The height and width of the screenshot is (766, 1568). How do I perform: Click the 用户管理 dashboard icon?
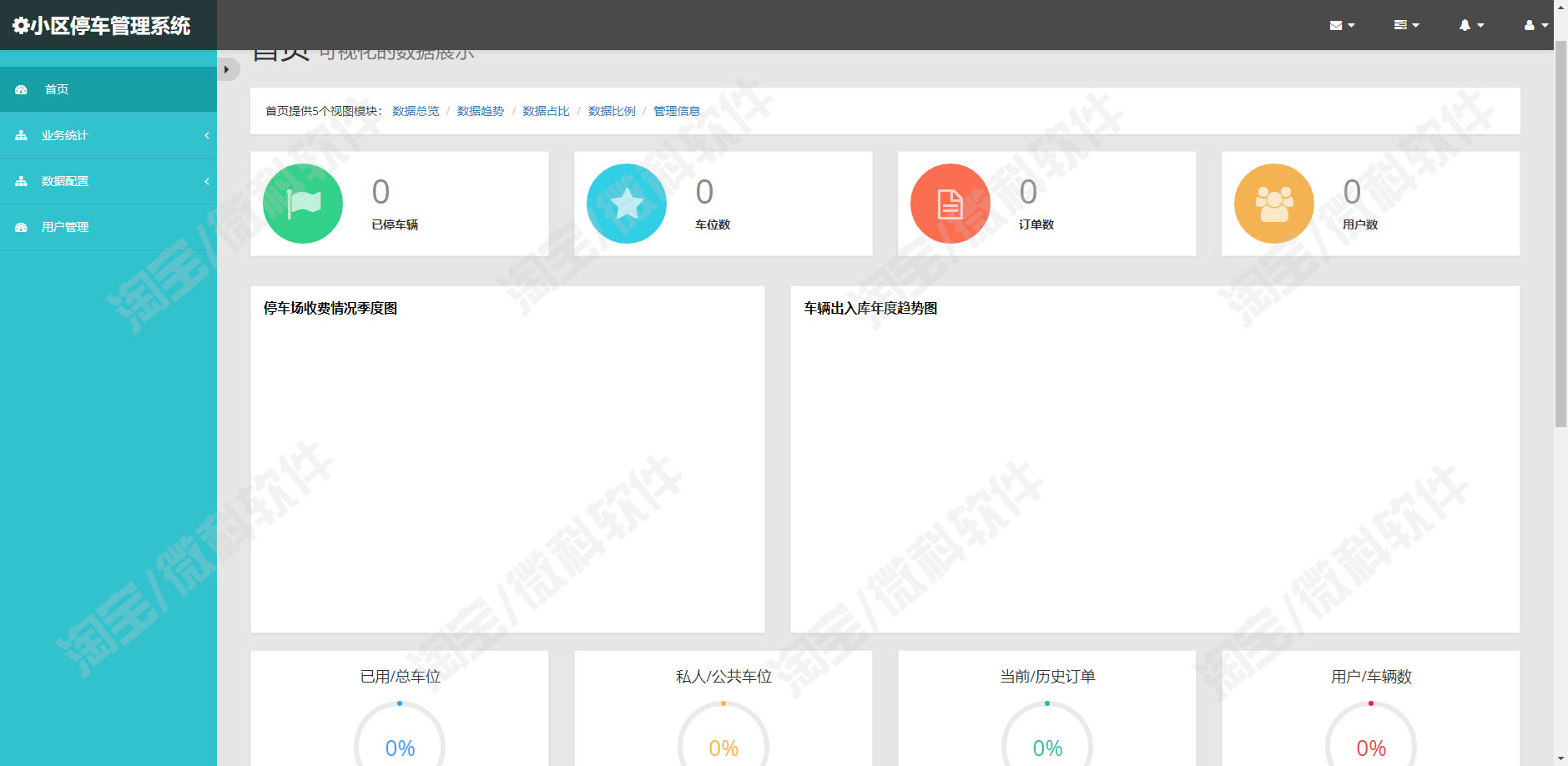point(22,227)
